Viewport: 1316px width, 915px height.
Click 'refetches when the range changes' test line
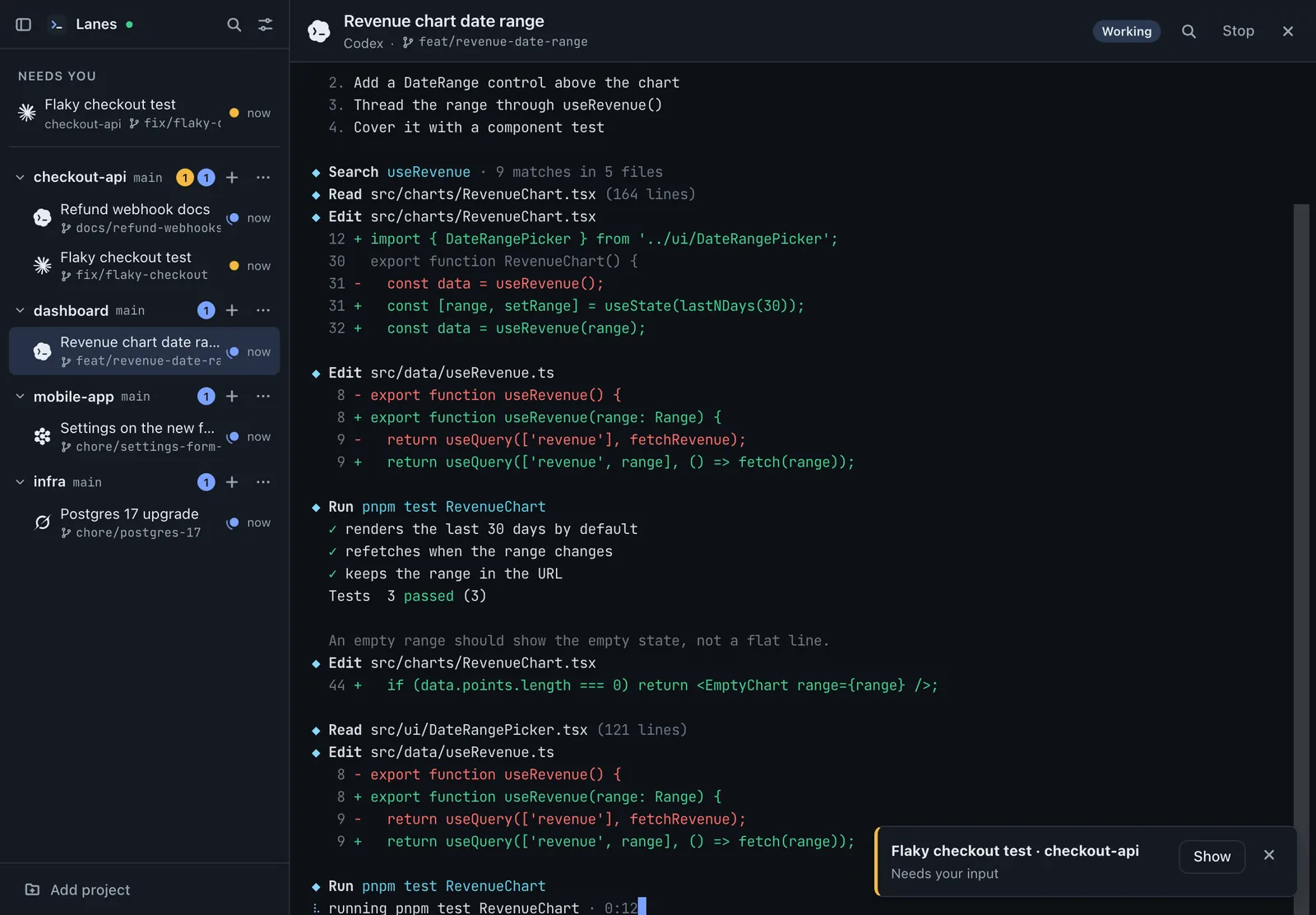pyautogui.click(x=470, y=551)
